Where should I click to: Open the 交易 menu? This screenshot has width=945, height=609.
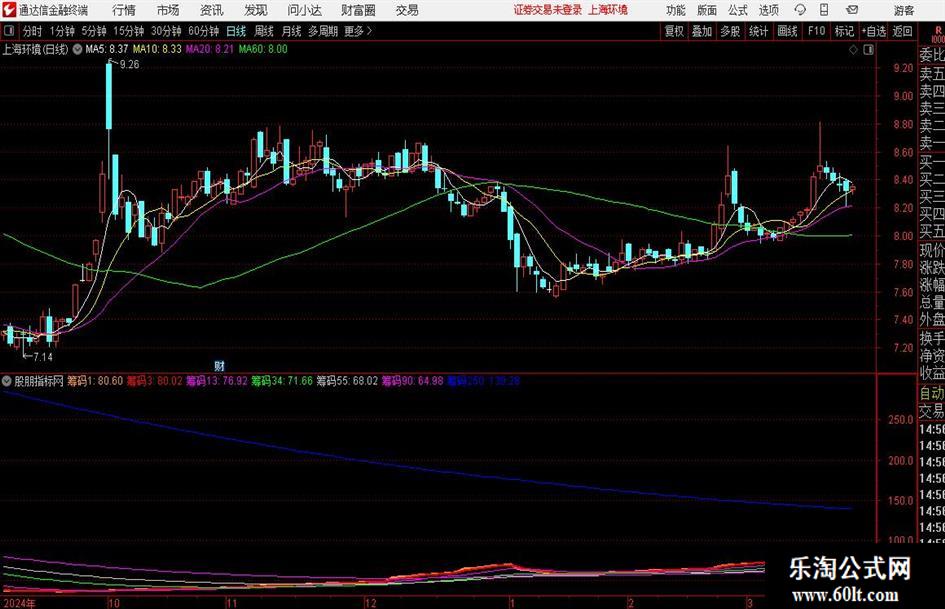point(407,10)
